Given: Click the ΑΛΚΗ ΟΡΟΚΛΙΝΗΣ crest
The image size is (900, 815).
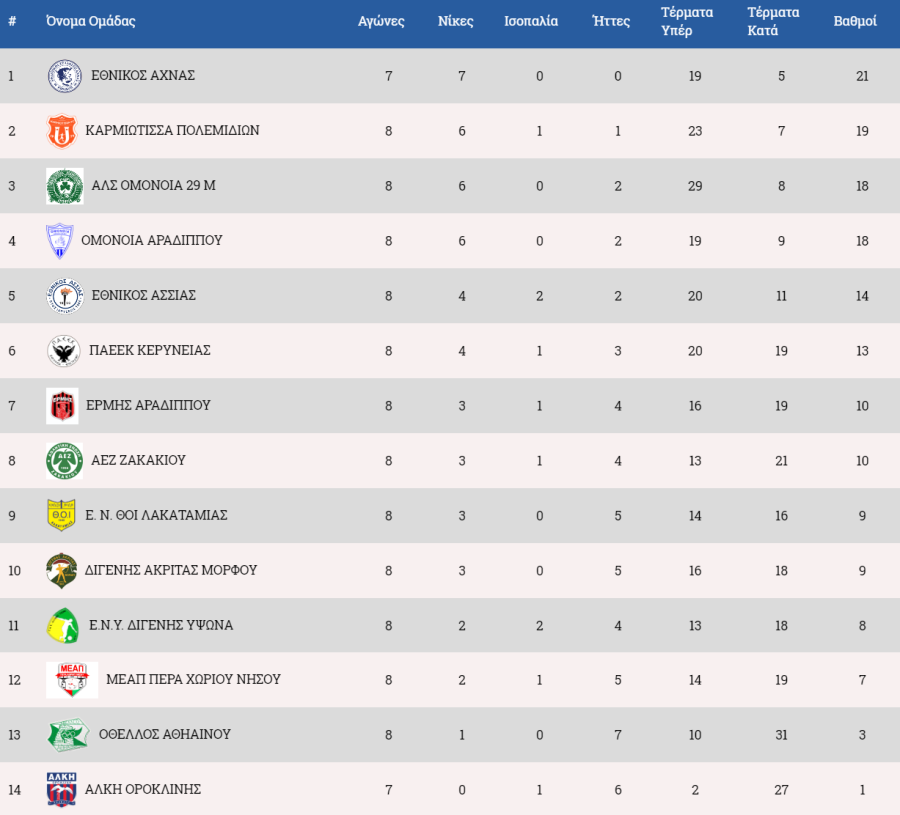Looking at the screenshot, I should (61, 790).
